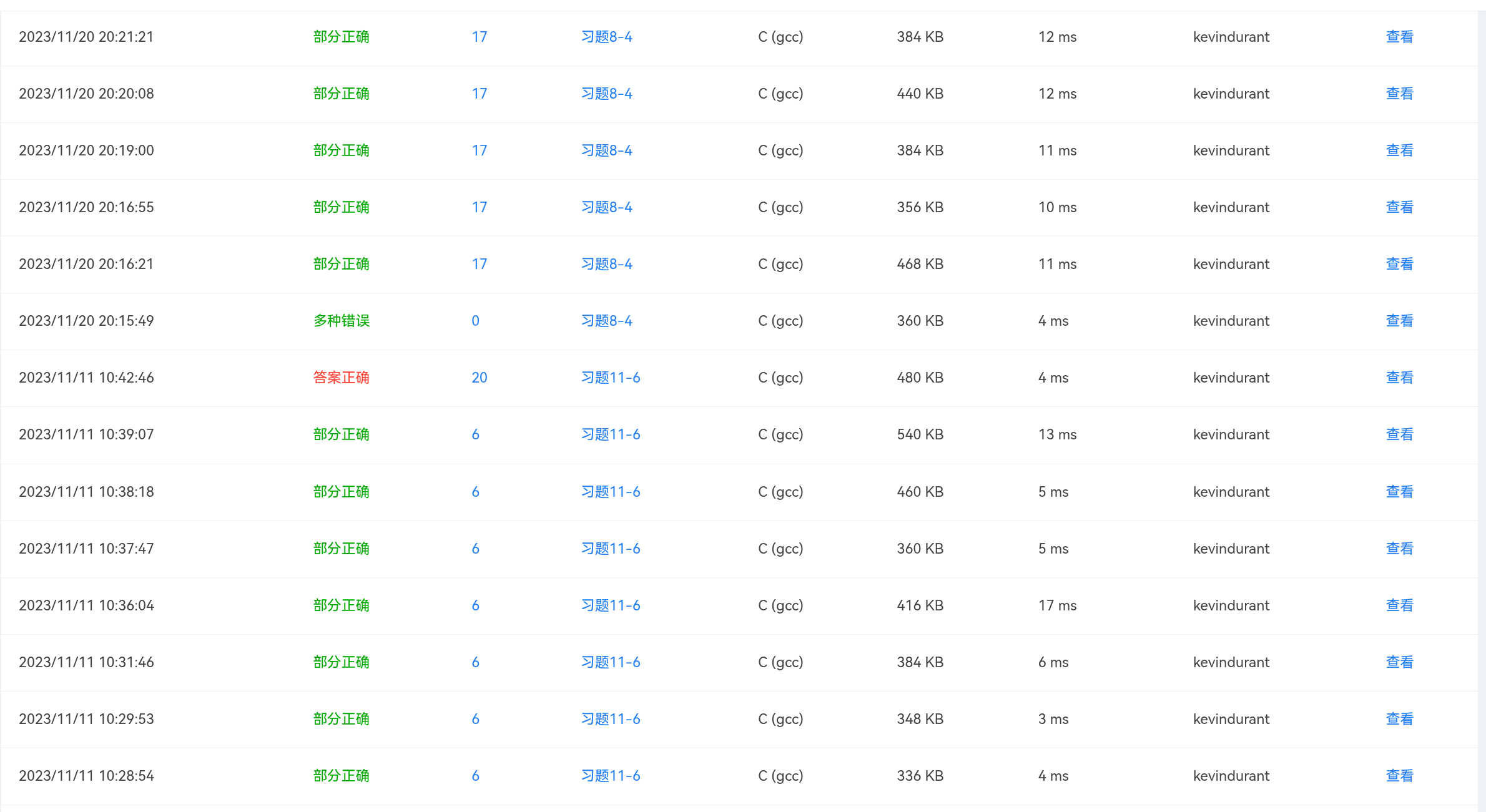Click 查看 for the 10:29:53 submission

click(x=1399, y=719)
